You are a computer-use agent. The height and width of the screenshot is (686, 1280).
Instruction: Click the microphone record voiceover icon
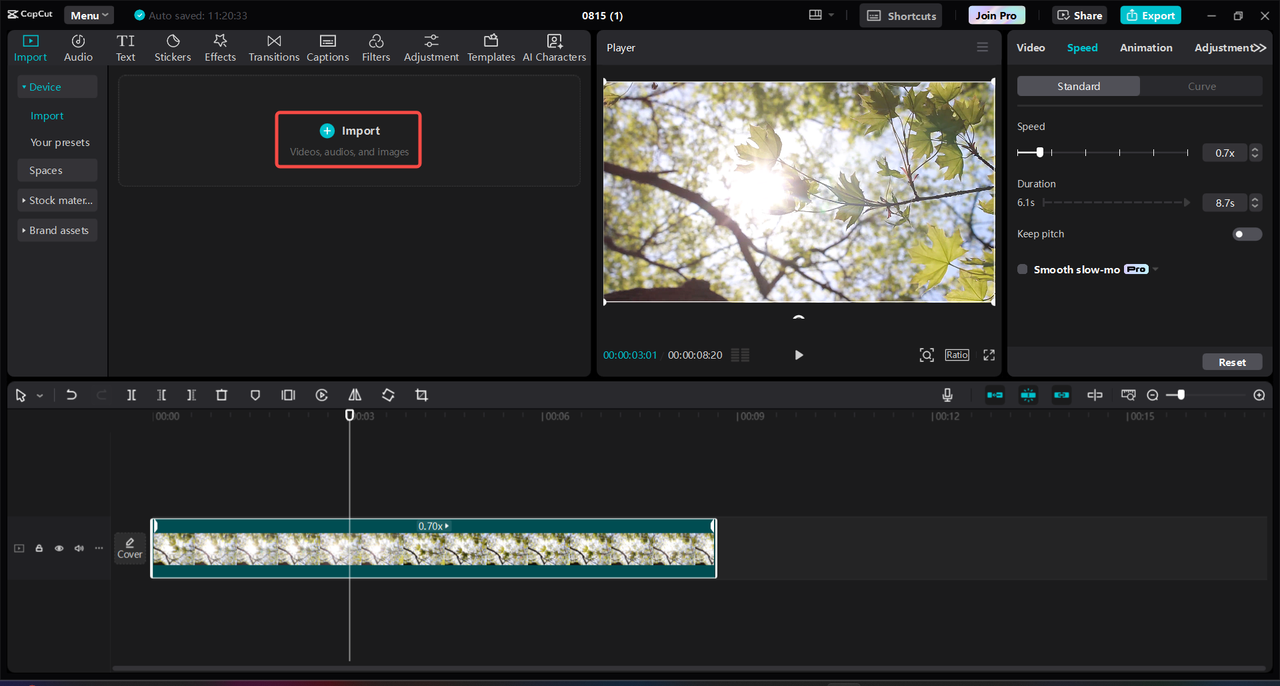click(x=947, y=395)
